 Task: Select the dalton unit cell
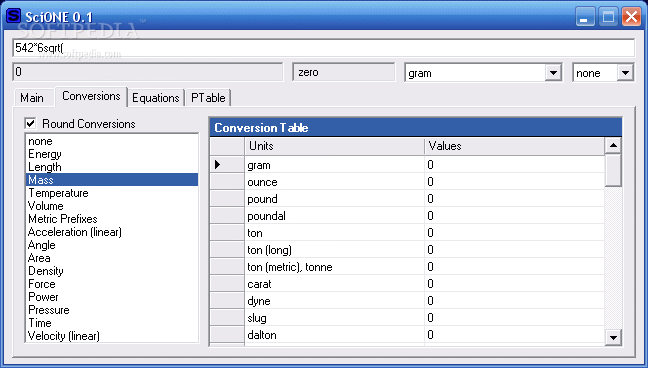(335, 335)
